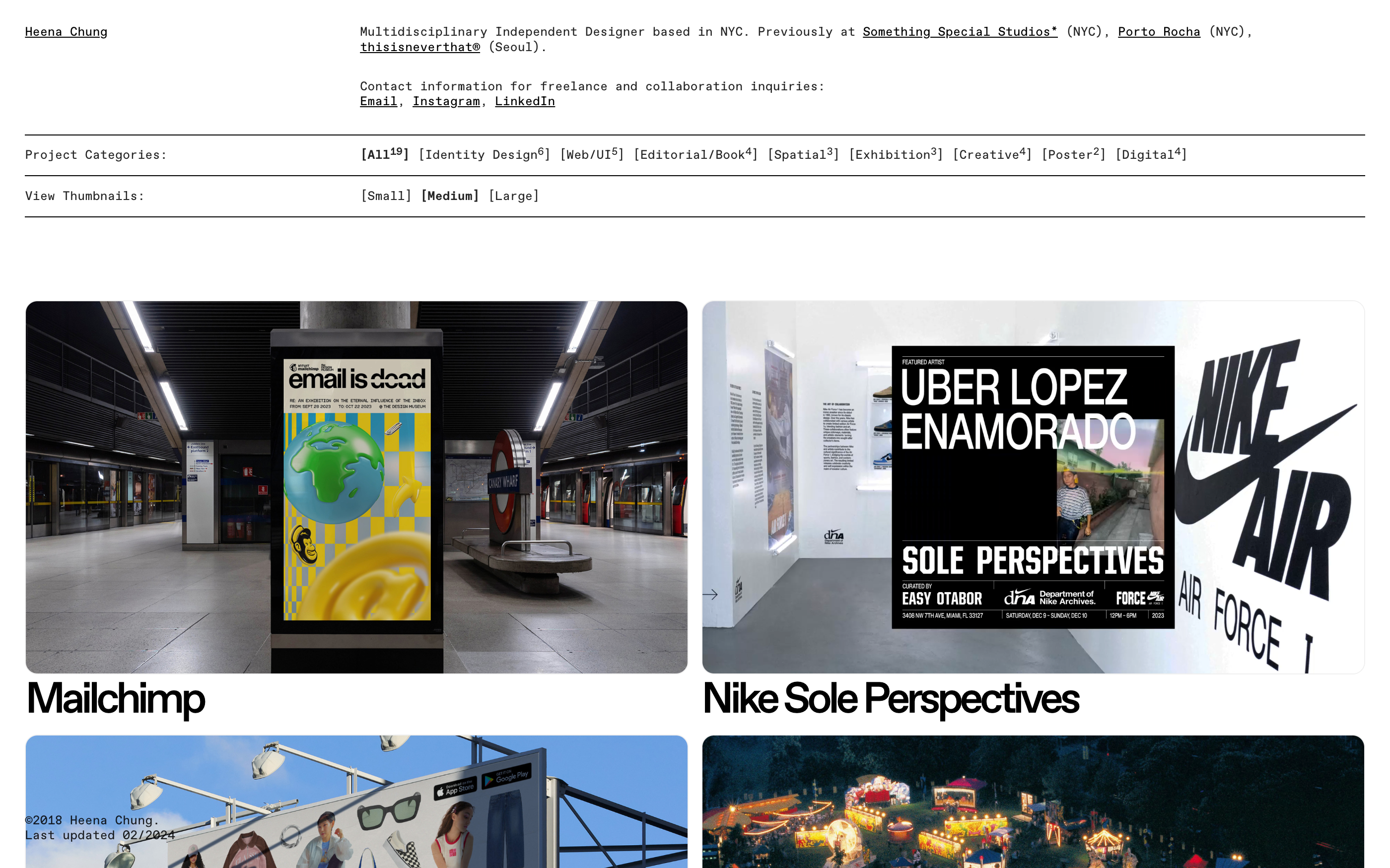The height and width of the screenshot is (868, 1390).
Task: Filter projects by Identity Design
Action: pos(484,154)
